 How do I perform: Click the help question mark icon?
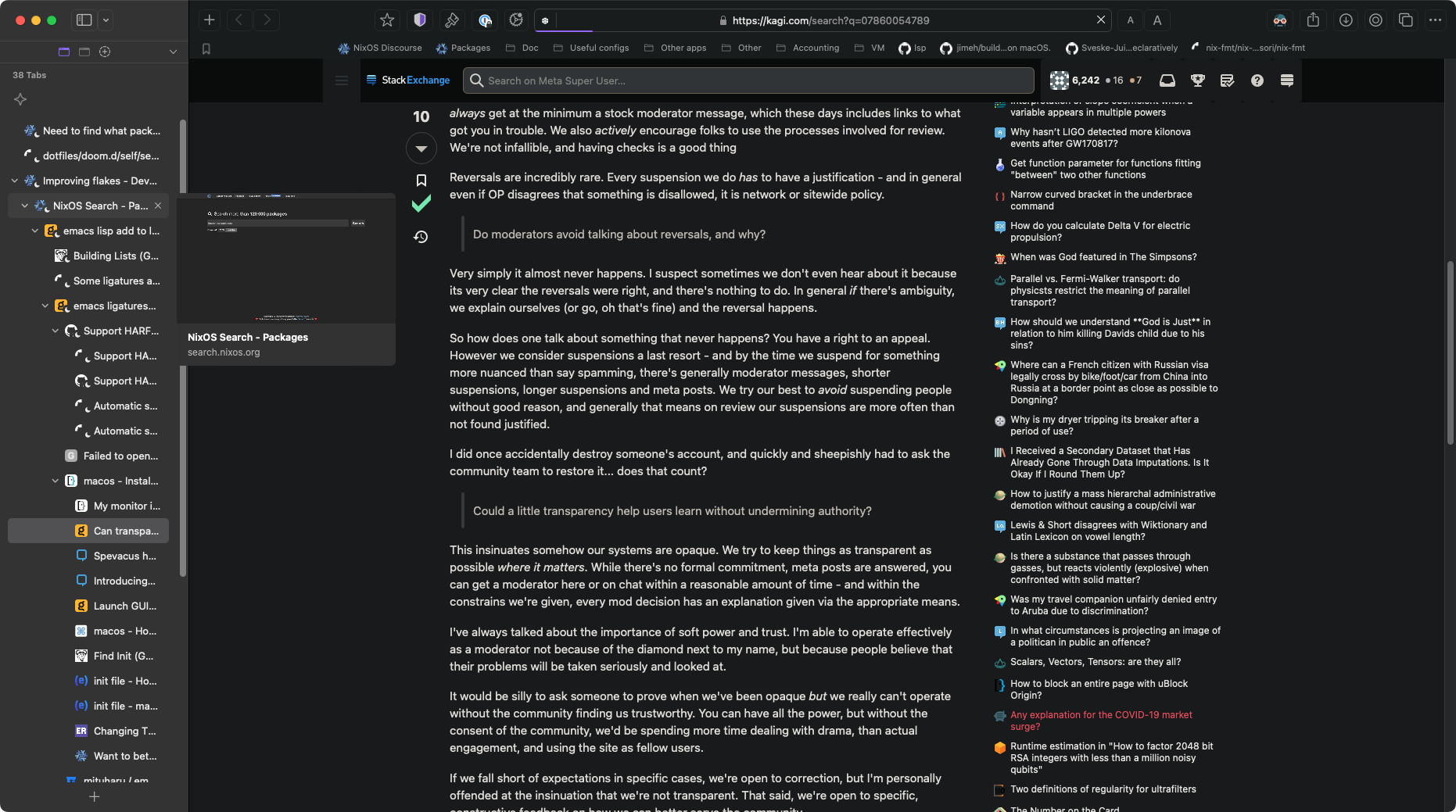(1257, 80)
